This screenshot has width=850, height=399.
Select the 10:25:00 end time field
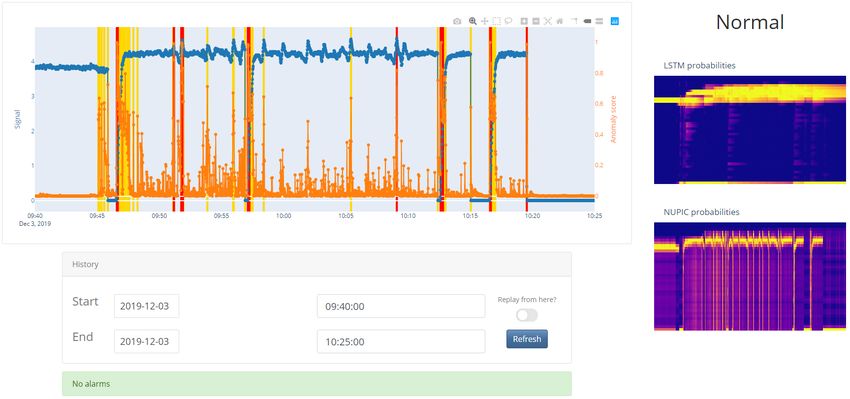tap(401, 342)
